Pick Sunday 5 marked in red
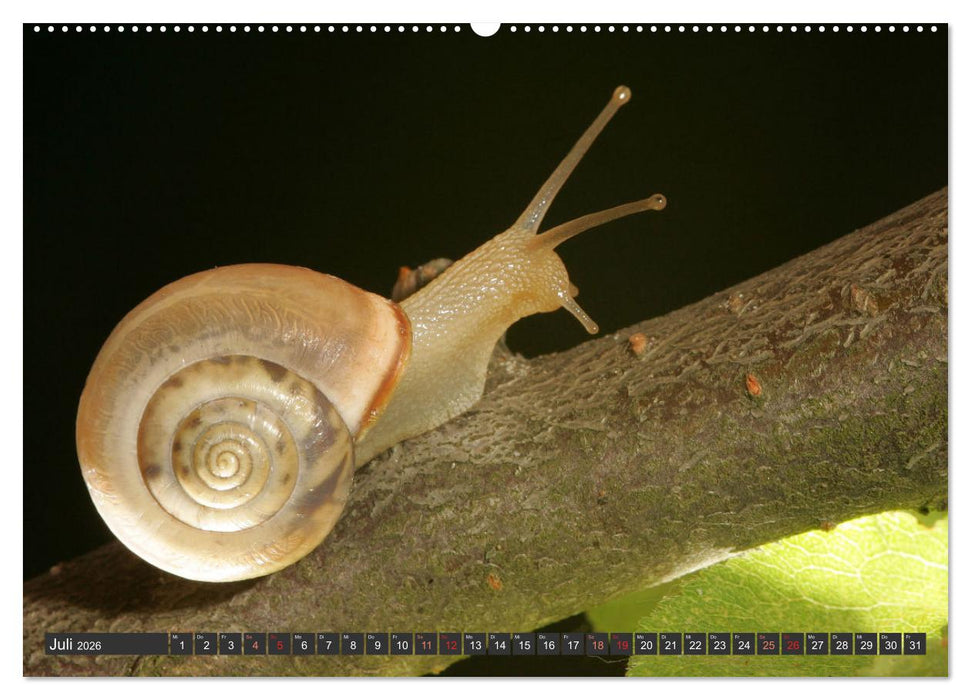 [x=279, y=644]
